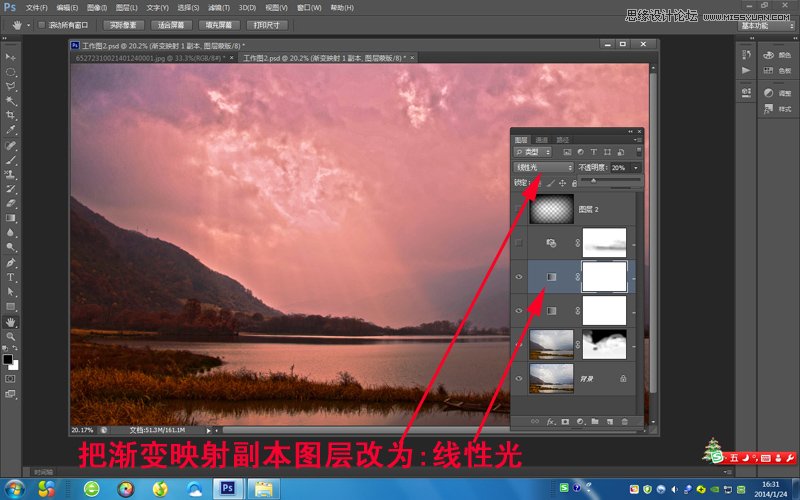
Task: Open the 文件(F) menu
Action: 36,8
